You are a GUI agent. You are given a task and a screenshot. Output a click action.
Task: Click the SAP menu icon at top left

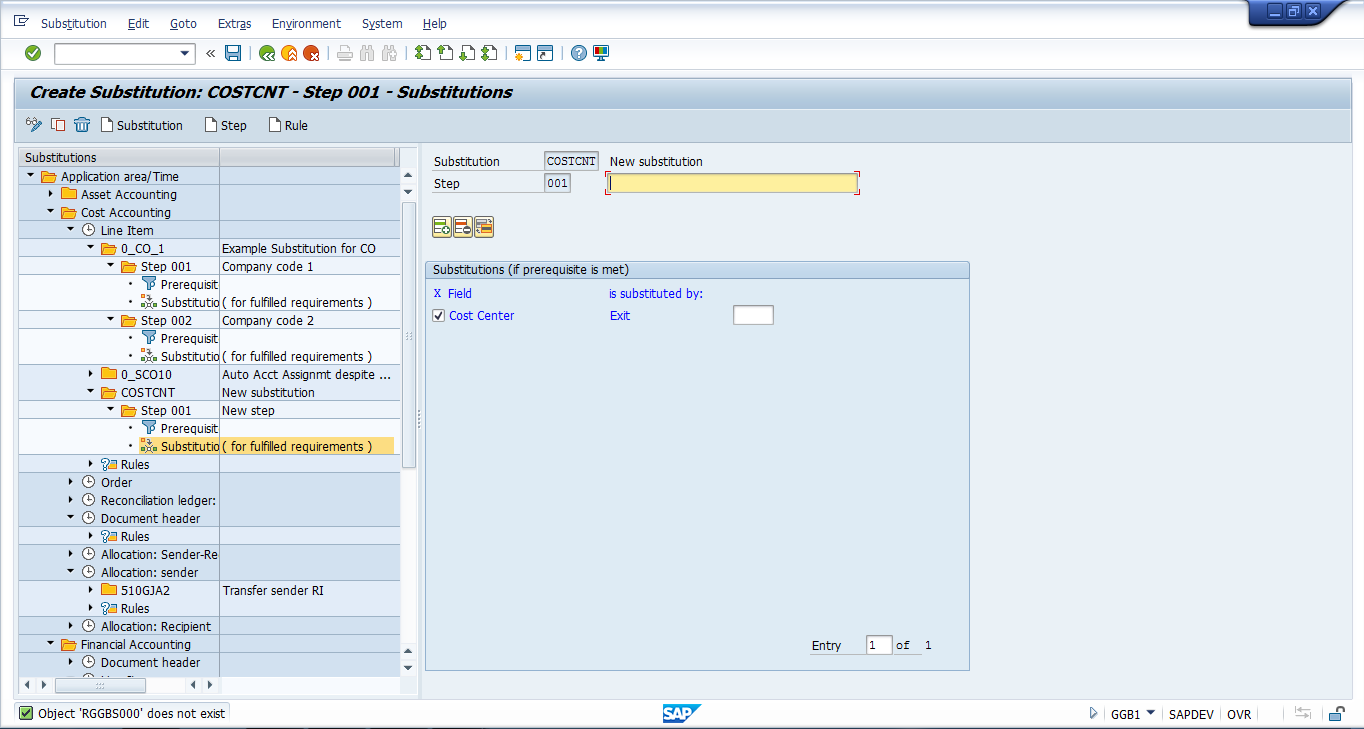point(21,21)
